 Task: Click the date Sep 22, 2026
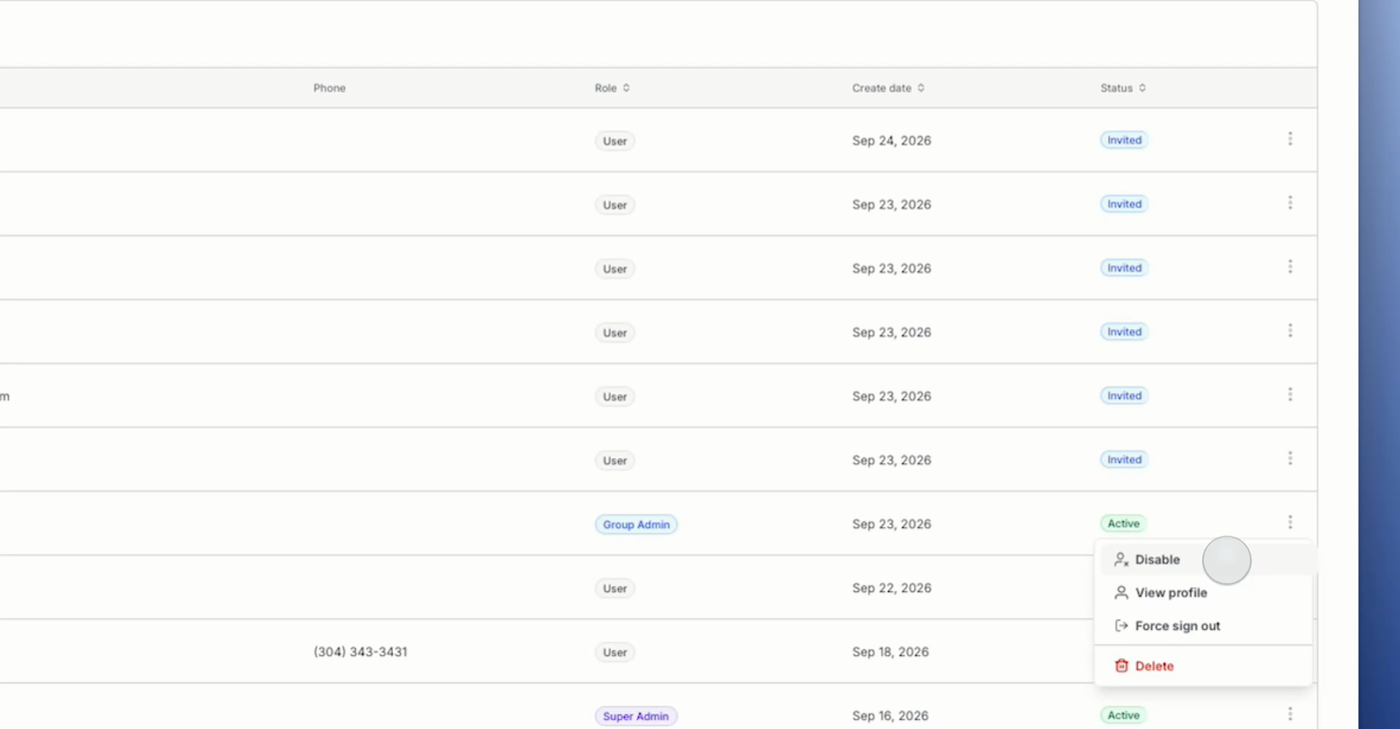pos(891,588)
